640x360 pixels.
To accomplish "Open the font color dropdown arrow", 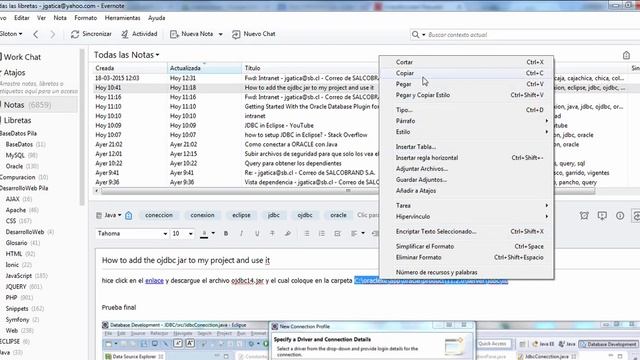I will pos(213,233).
